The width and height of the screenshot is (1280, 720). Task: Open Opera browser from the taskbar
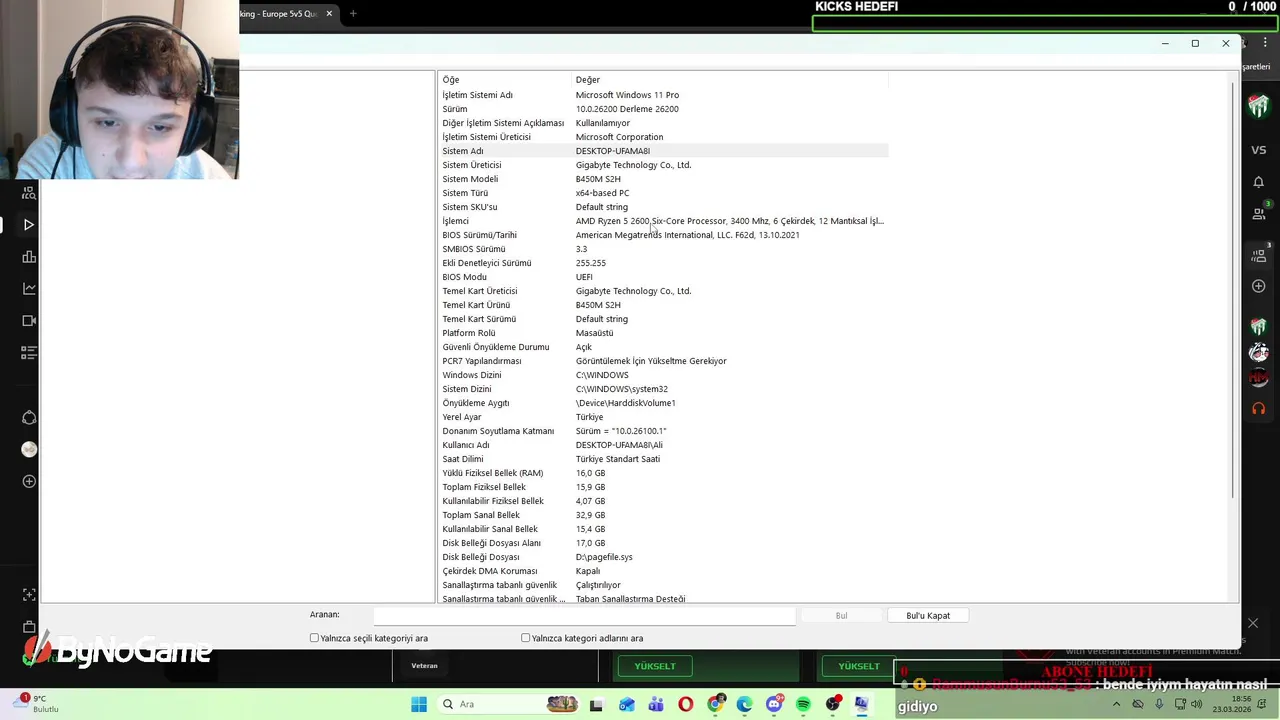pos(685,704)
